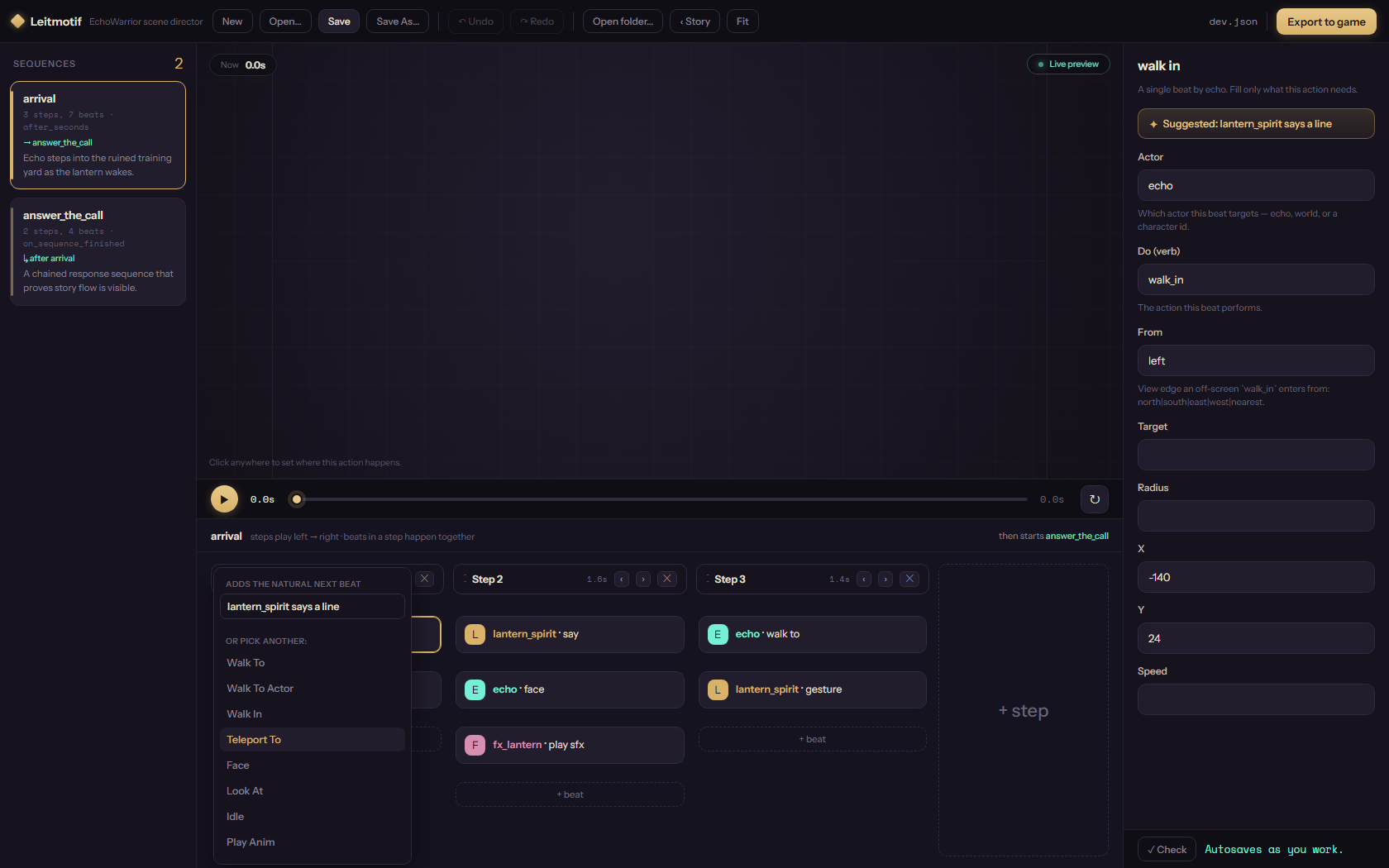Delete Step 3 with X icon
1389x868 pixels.
909,579
